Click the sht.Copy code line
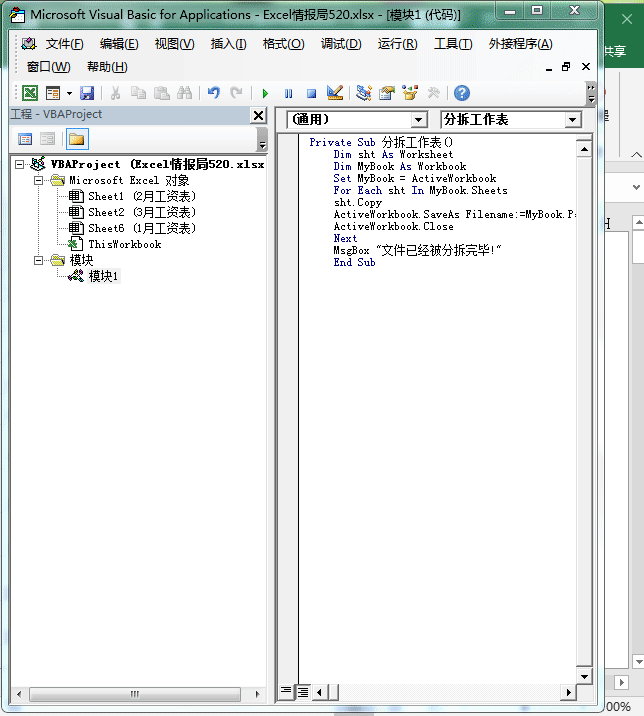The width and height of the screenshot is (644, 716). click(358, 202)
